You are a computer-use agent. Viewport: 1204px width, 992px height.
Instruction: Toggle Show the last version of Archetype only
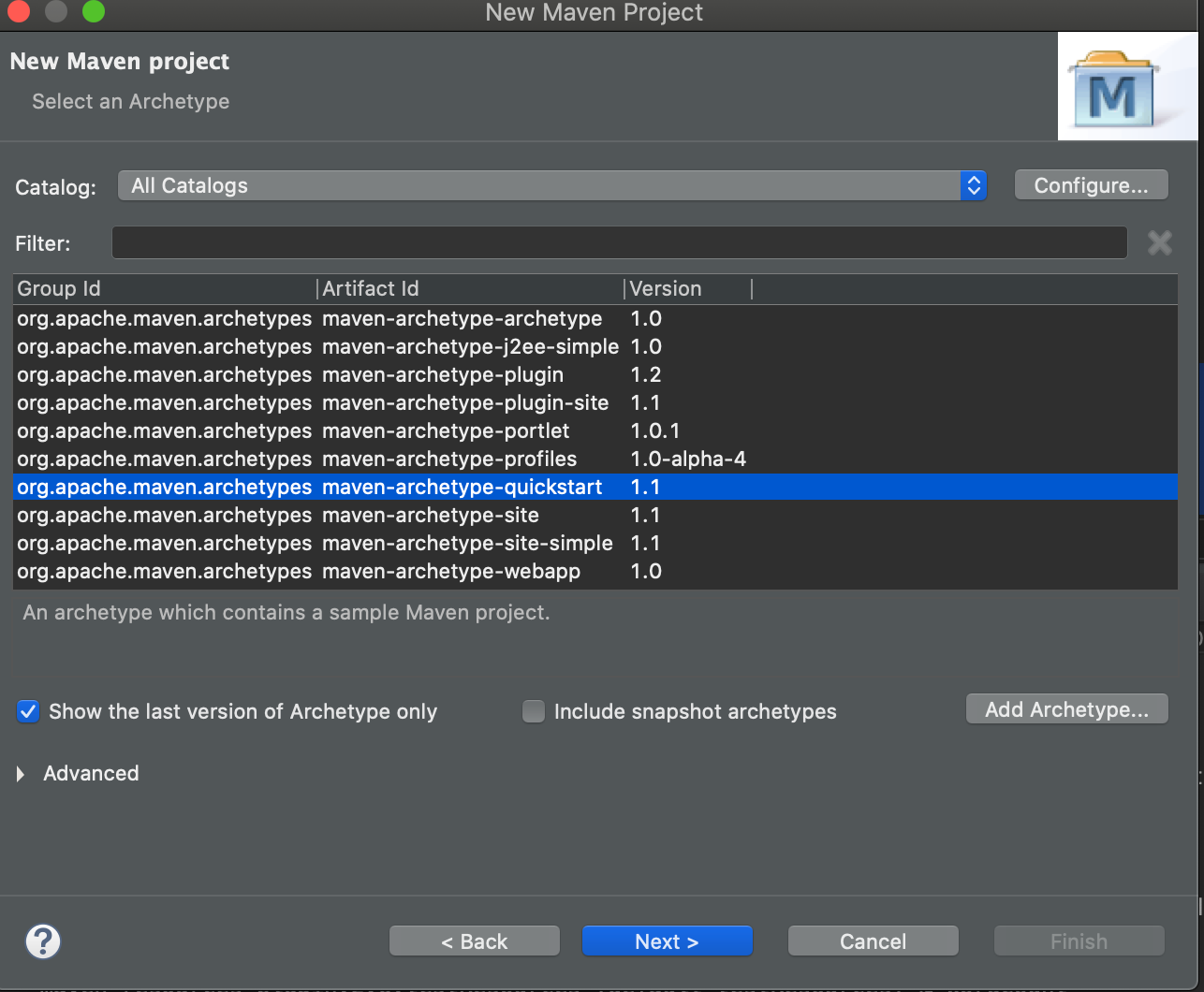tap(28, 711)
